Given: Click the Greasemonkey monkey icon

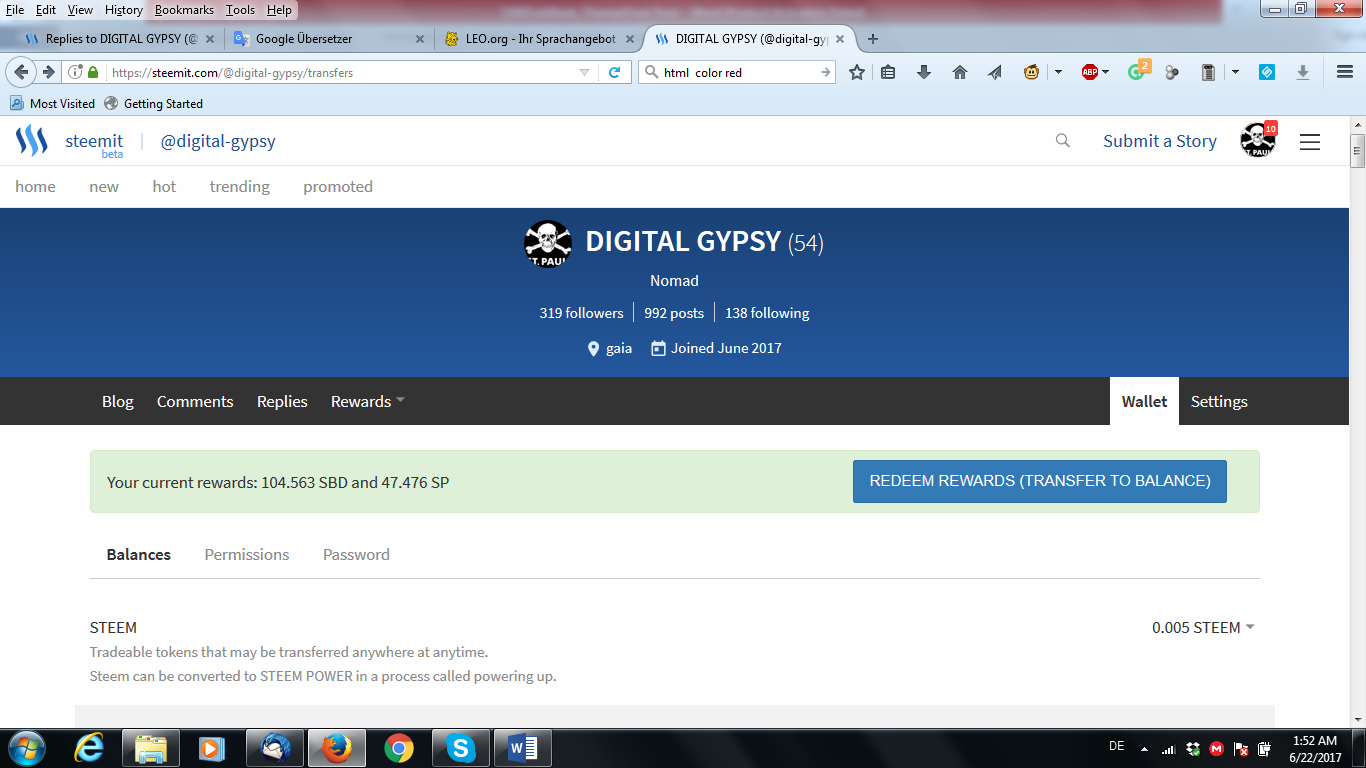Looking at the screenshot, I should point(1032,72).
